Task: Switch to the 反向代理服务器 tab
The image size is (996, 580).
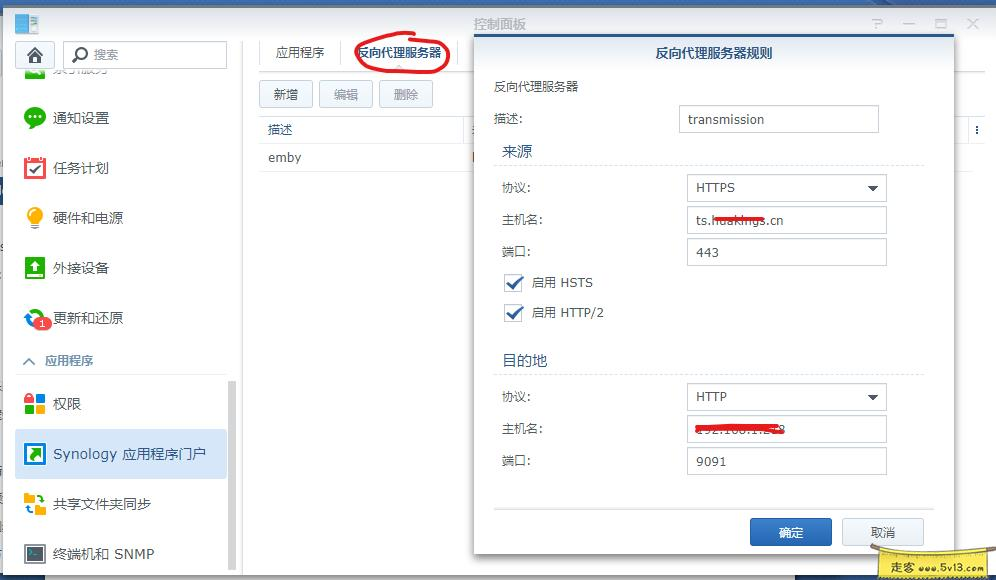Action: (x=399, y=54)
